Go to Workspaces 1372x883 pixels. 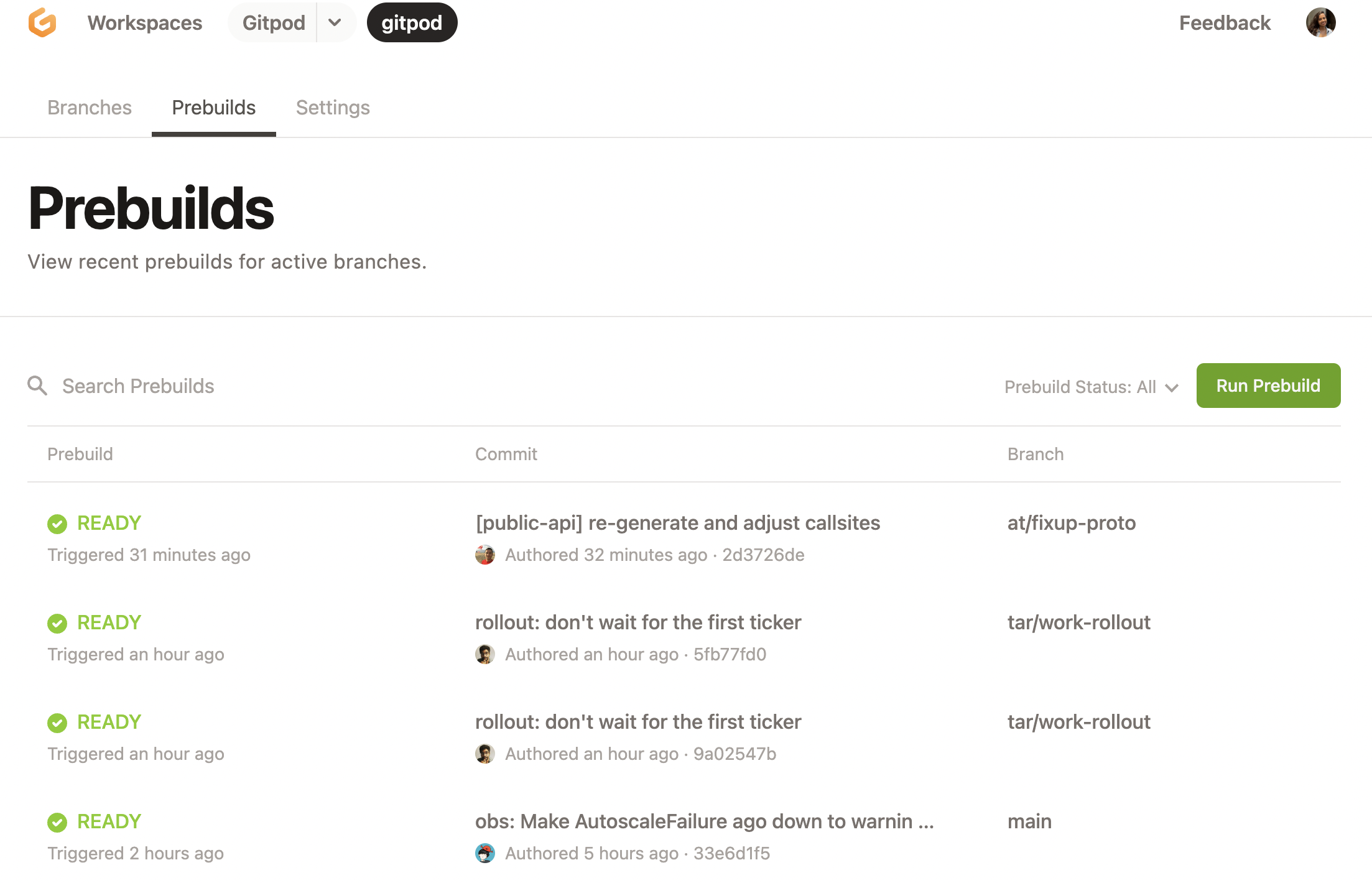pos(145,23)
